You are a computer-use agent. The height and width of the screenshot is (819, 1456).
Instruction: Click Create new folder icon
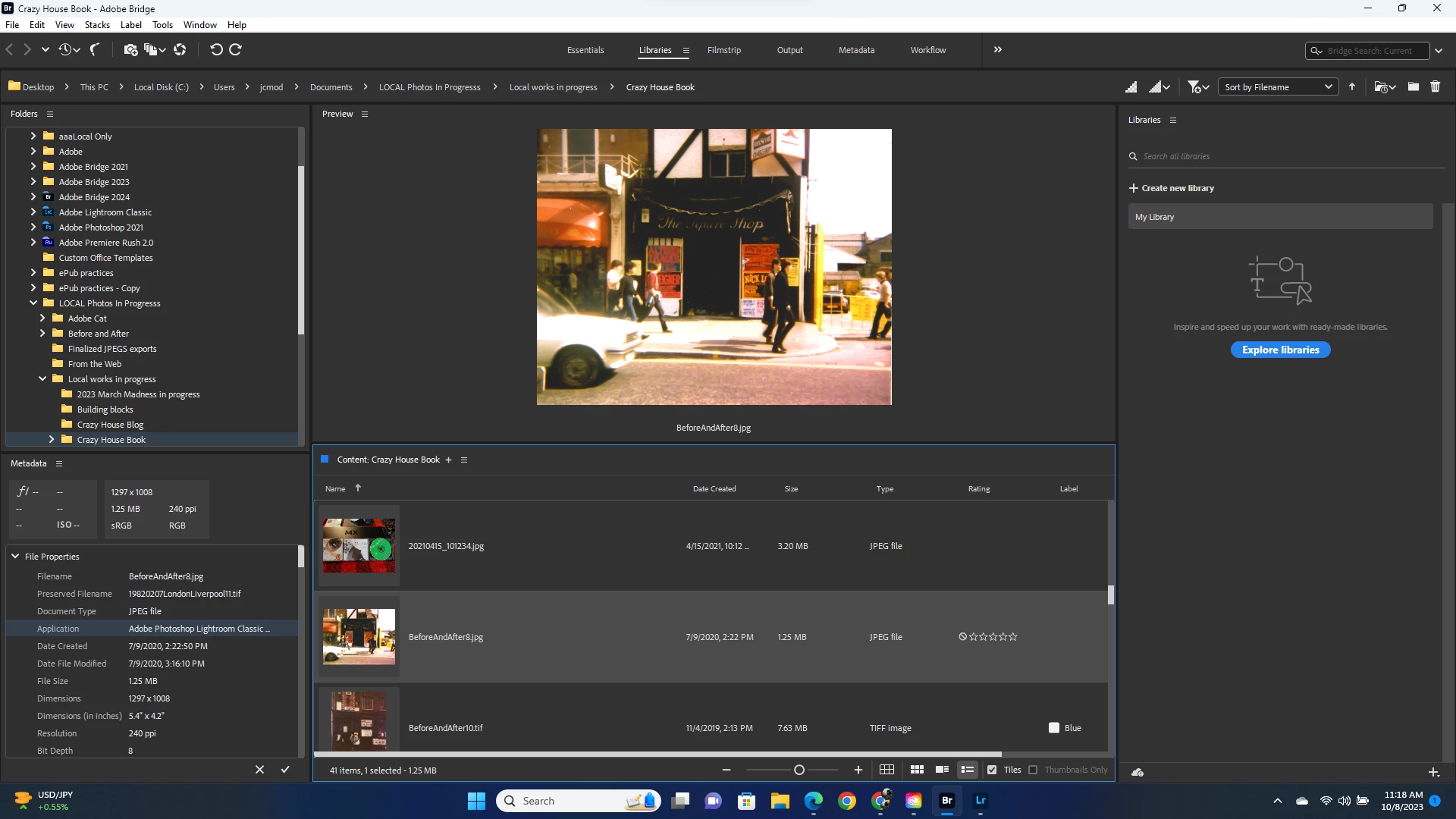1414,87
